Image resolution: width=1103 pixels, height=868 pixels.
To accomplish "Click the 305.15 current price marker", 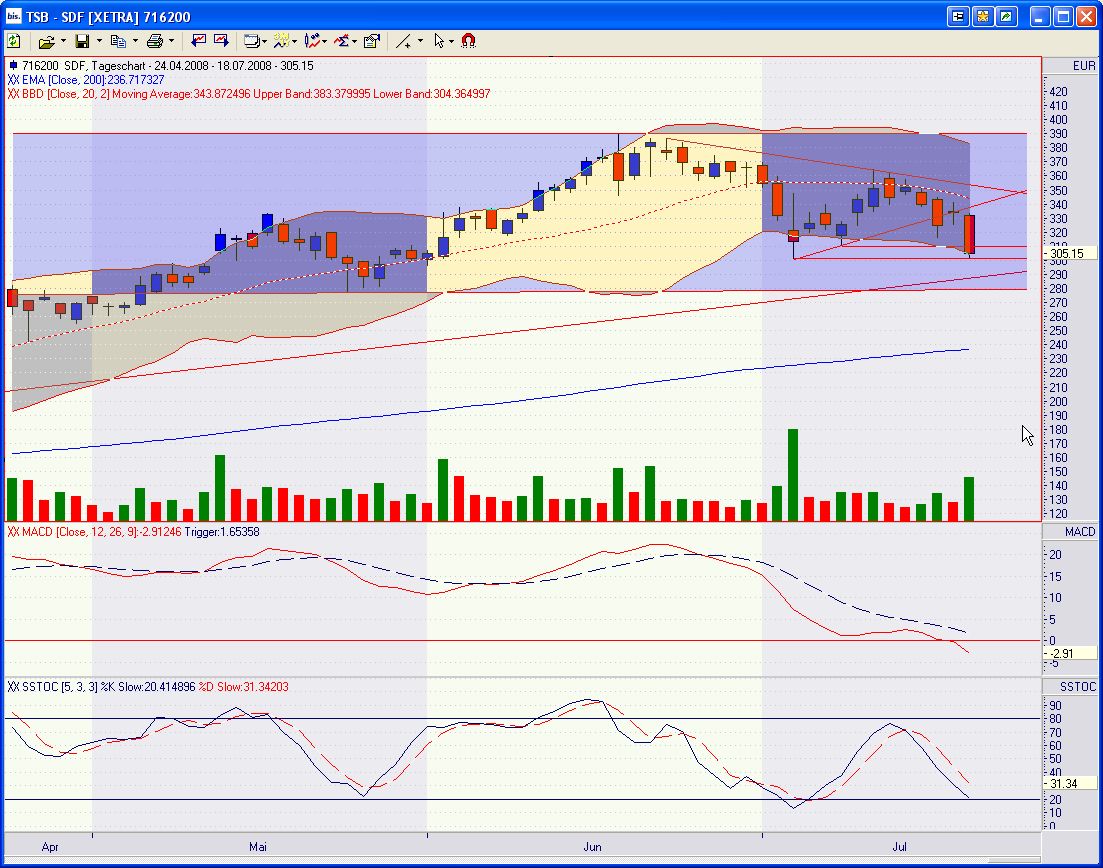I will click(1069, 253).
